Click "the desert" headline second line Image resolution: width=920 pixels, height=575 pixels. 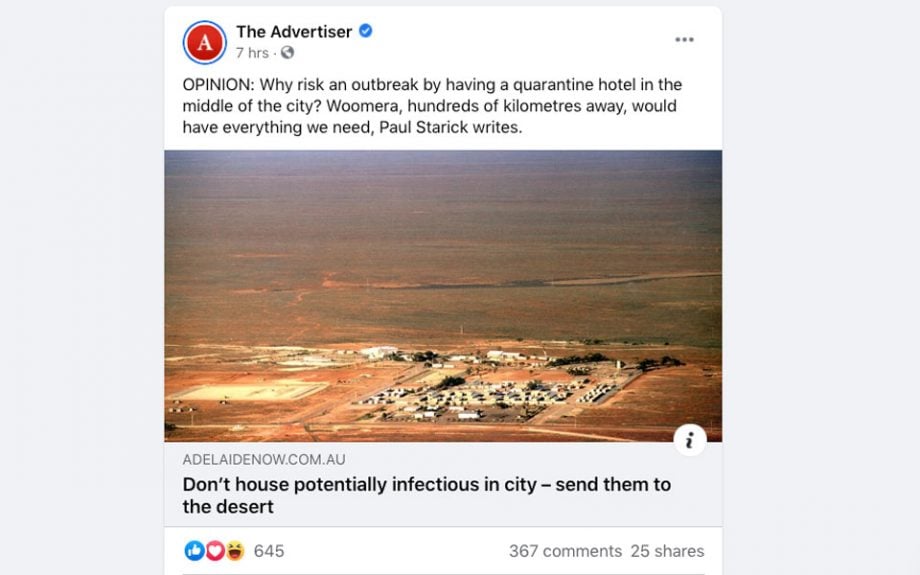228,506
